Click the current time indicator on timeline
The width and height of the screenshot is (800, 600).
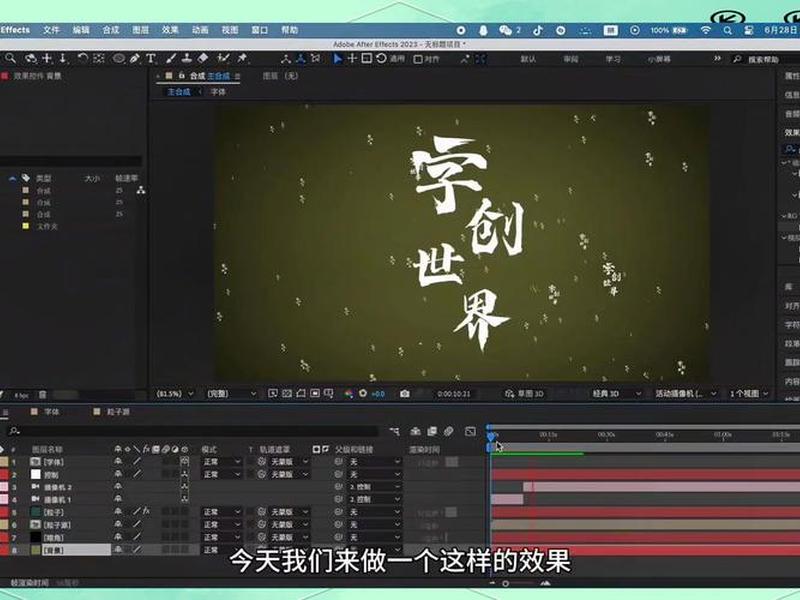(491, 437)
